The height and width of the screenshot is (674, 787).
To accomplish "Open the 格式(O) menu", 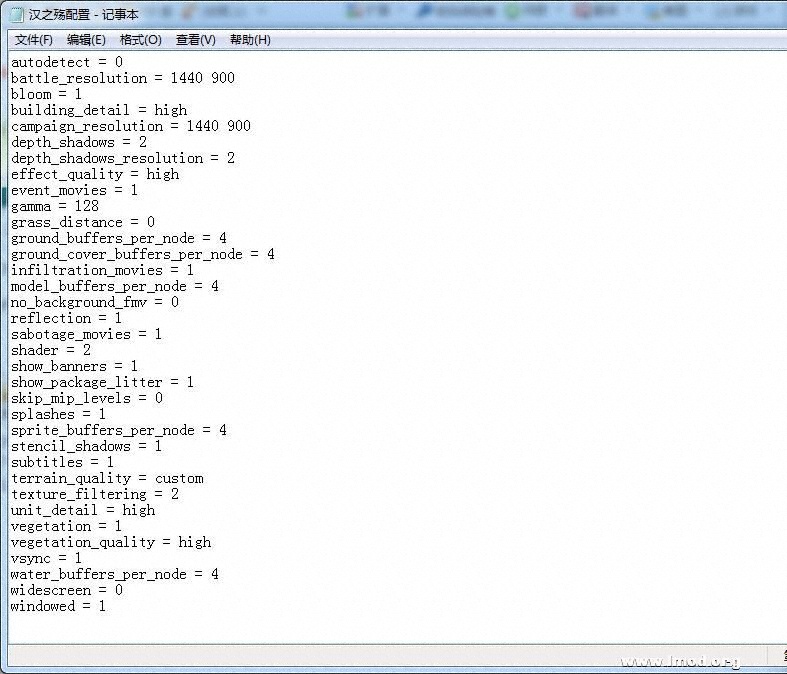I will [x=140, y=40].
